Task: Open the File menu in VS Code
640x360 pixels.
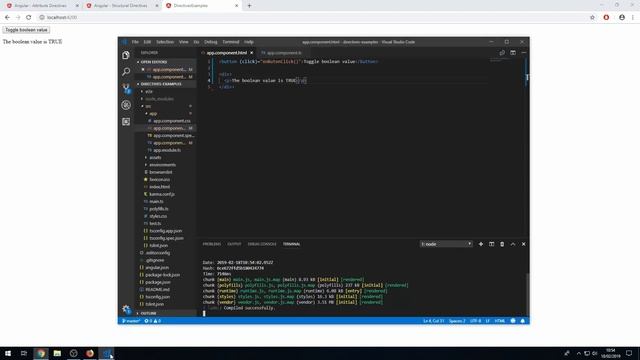Action: coord(135,42)
